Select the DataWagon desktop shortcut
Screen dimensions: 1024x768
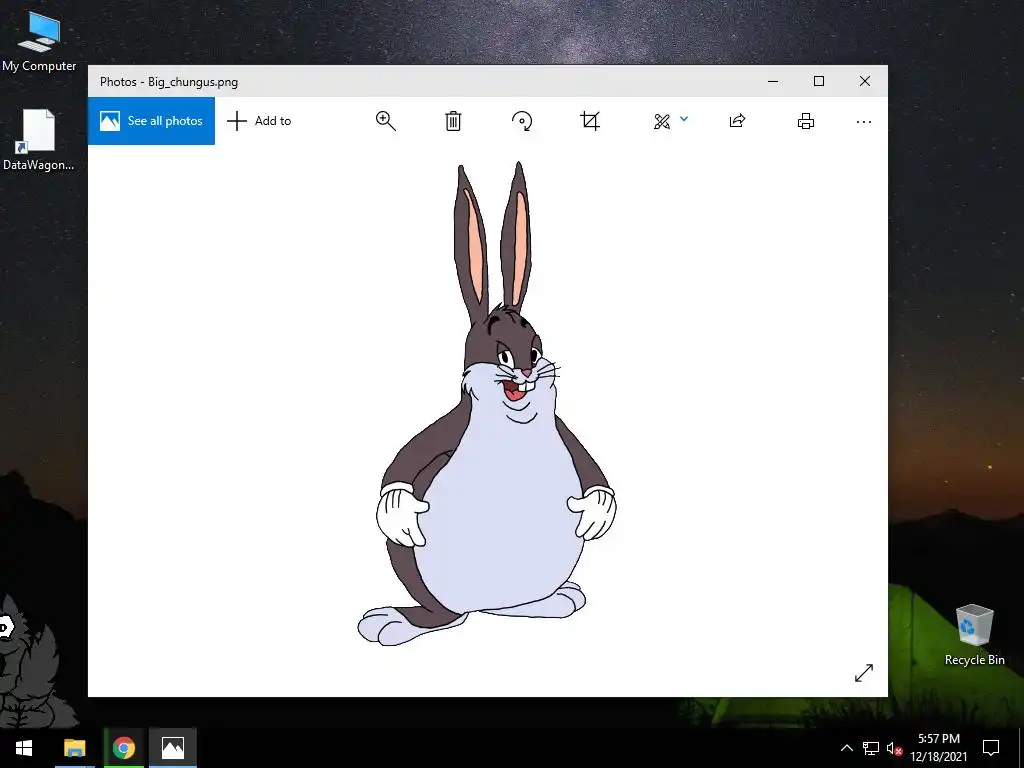pyautogui.click(x=39, y=140)
